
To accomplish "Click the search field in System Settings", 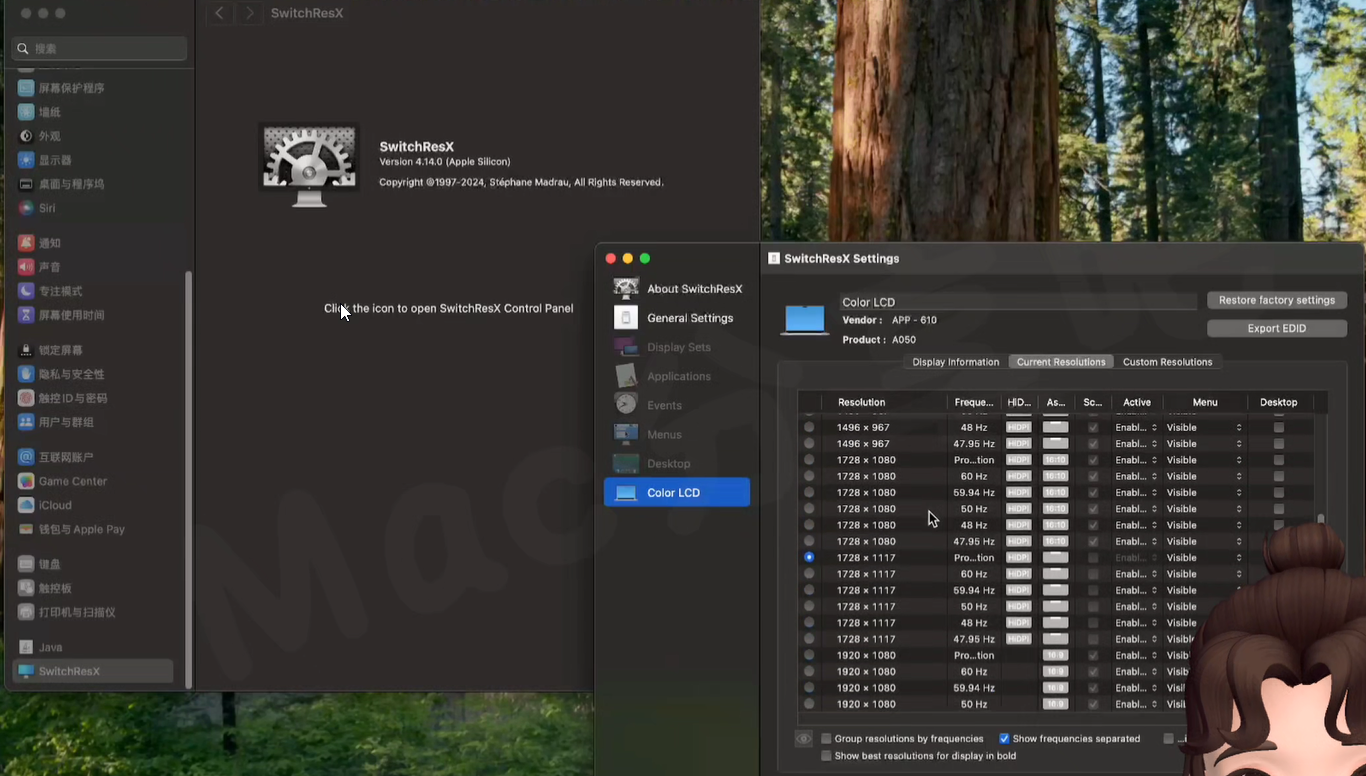I will click(98, 48).
